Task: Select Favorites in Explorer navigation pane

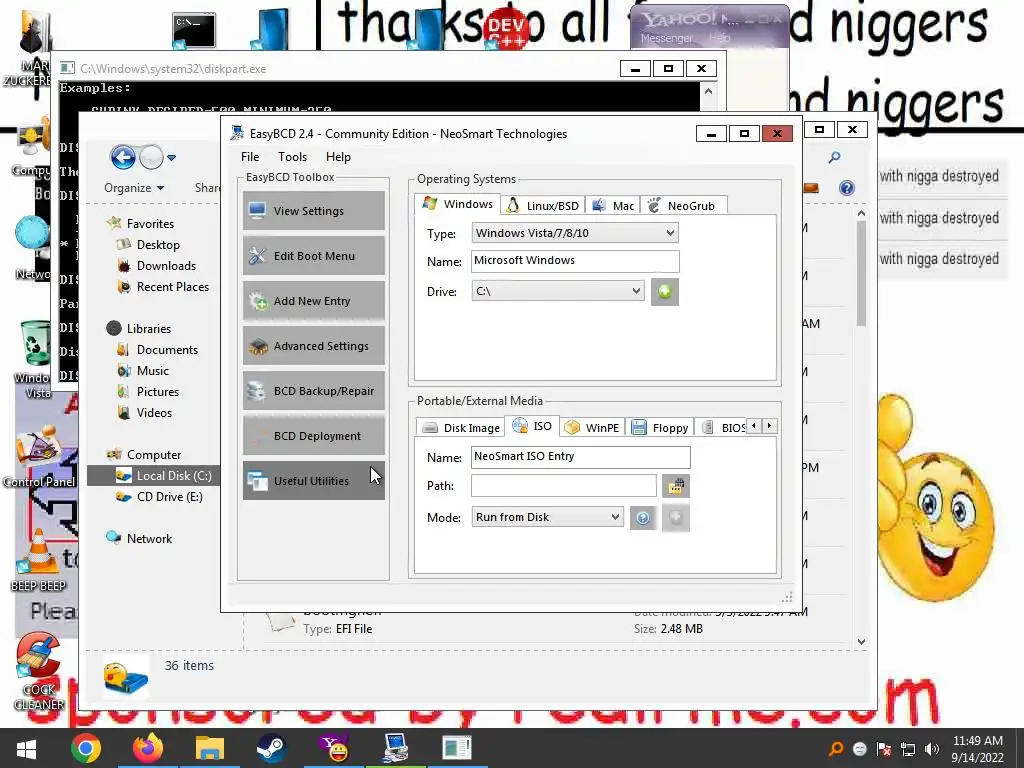Action: tap(150, 223)
